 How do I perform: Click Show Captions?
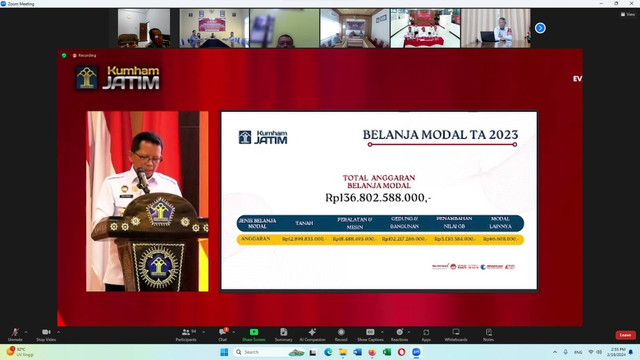370,335
